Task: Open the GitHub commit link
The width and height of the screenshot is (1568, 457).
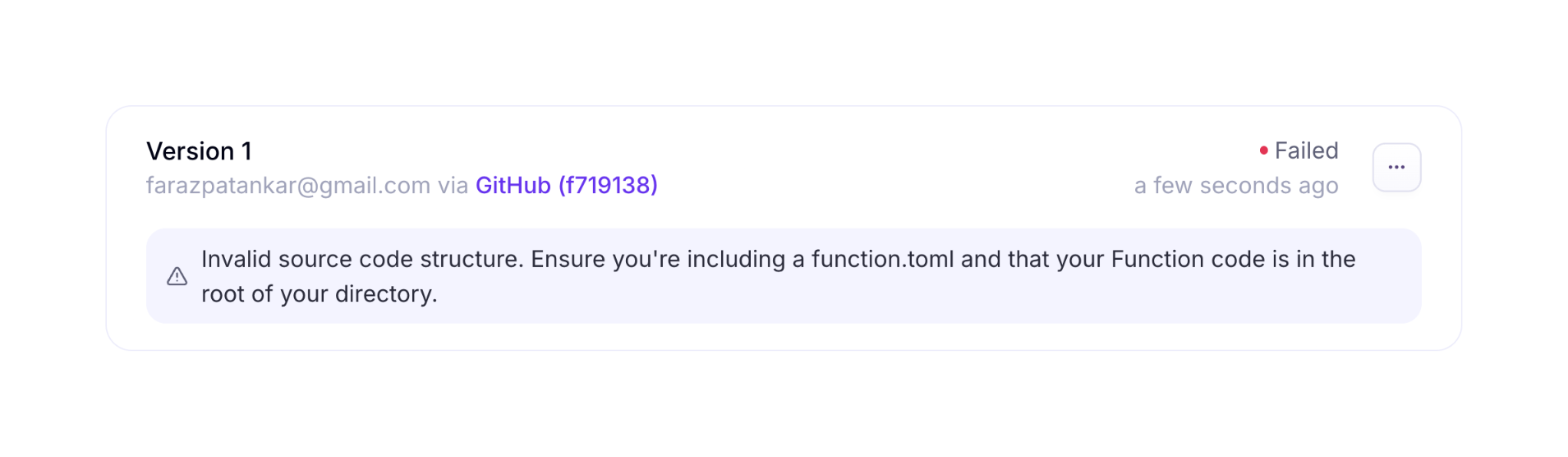Action: click(x=566, y=186)
